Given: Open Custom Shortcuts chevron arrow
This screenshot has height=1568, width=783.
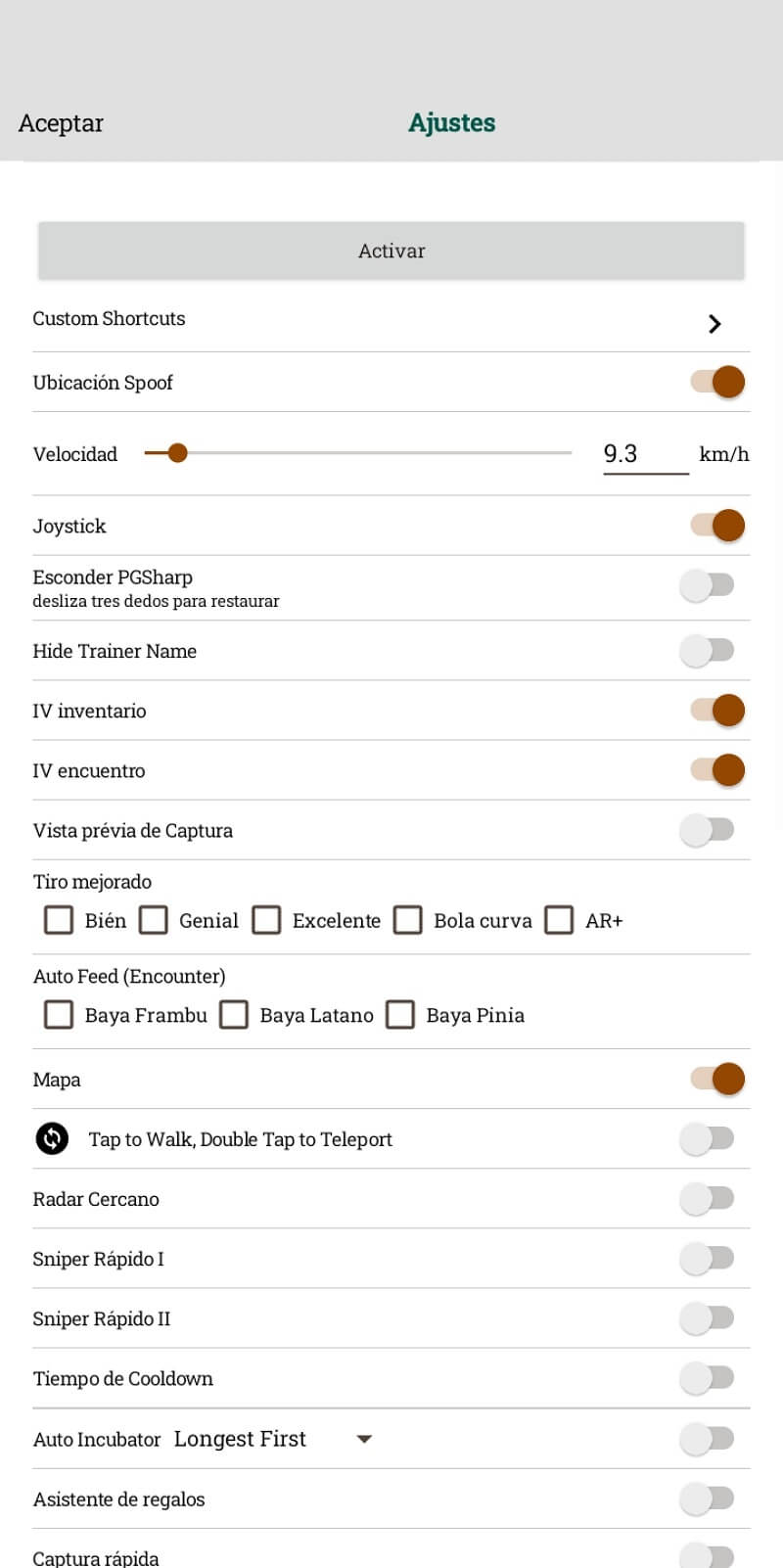Looking at the screenshot, I should pos(714,324).
